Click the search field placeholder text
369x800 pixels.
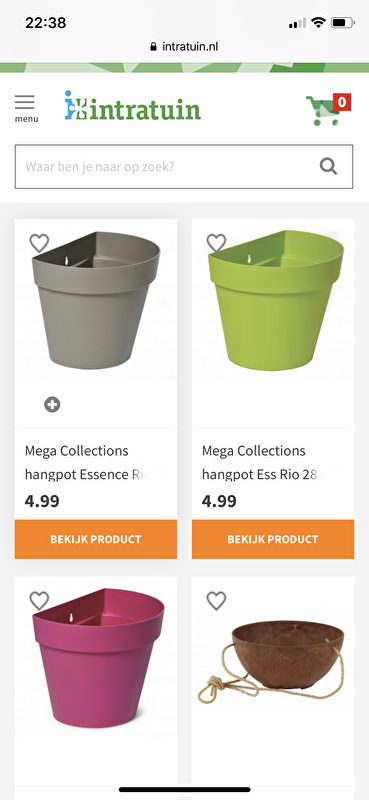100,167
